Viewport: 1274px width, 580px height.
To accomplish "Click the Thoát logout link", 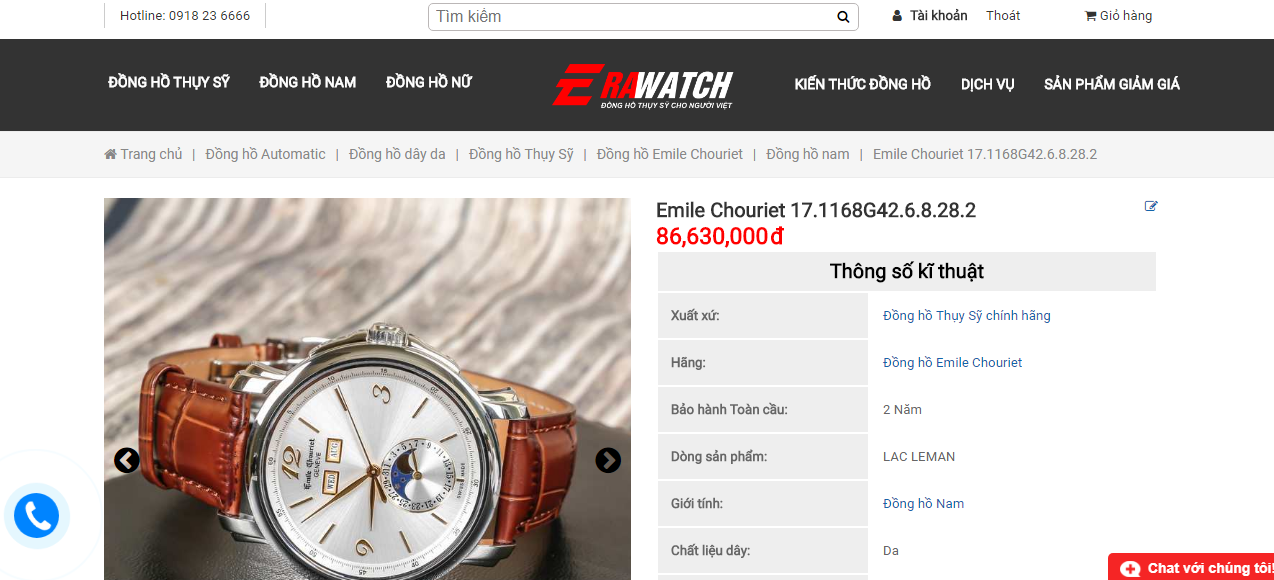I will pos(1003,16).
